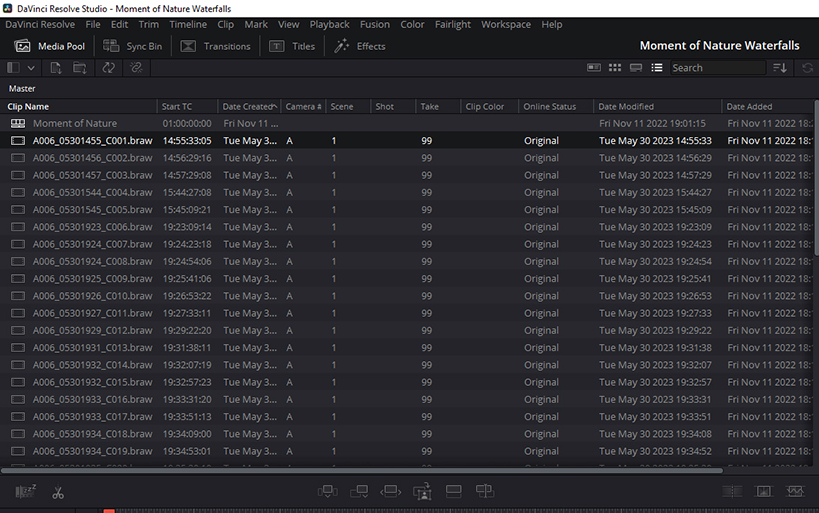
Task: Sort by Start TC column header
Action: click(188, 107)
